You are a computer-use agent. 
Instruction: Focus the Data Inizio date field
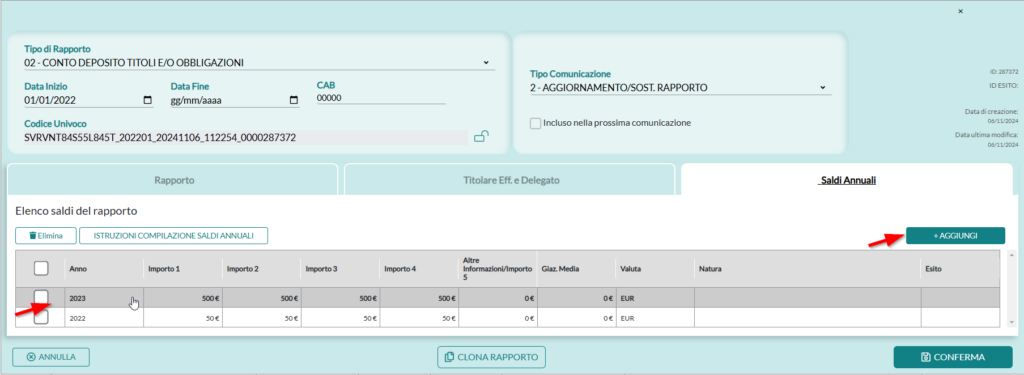point(89,100)
